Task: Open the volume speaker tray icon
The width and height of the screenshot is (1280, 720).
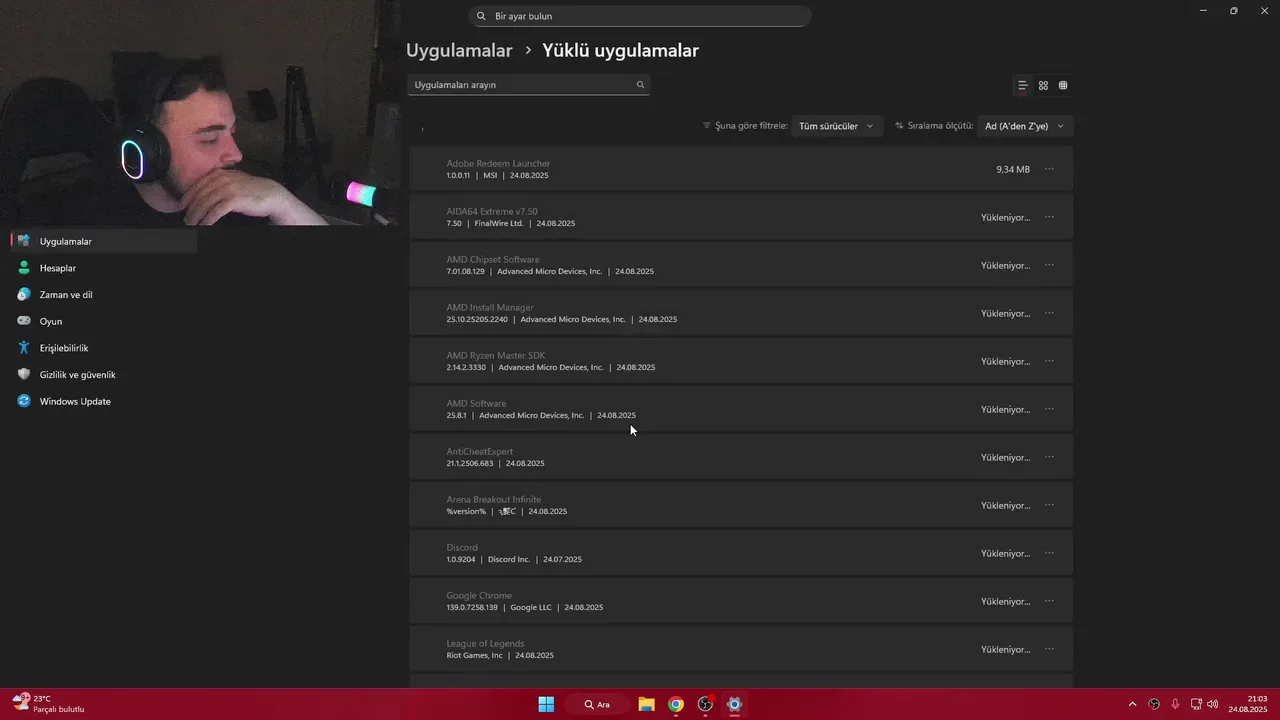Action: coord(1213,704)
